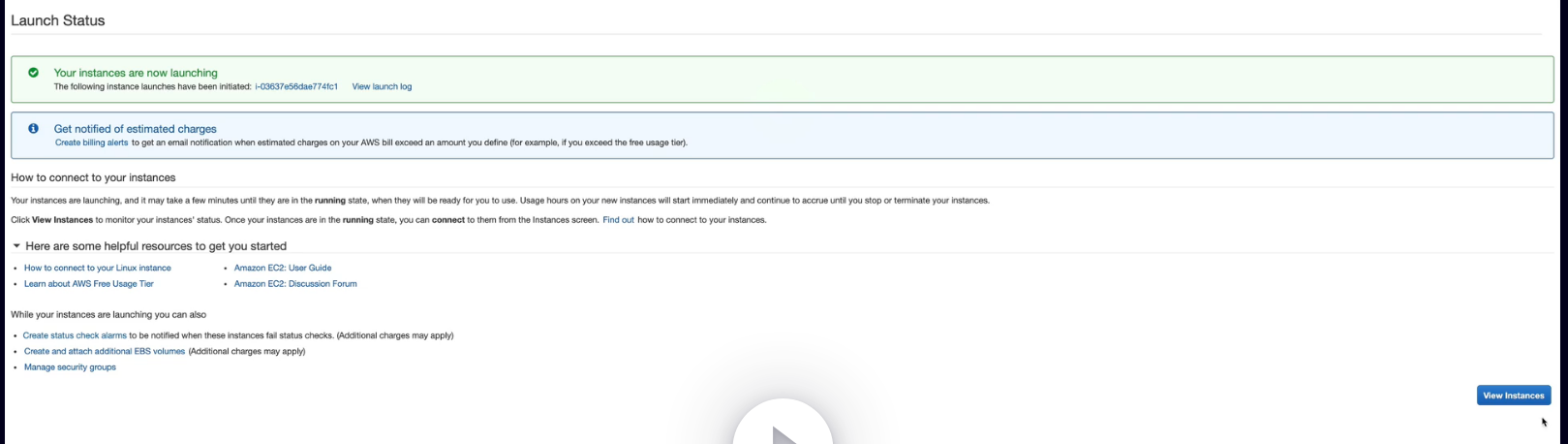Click 'Your instances are now launching' text

(x=136, y=73)
